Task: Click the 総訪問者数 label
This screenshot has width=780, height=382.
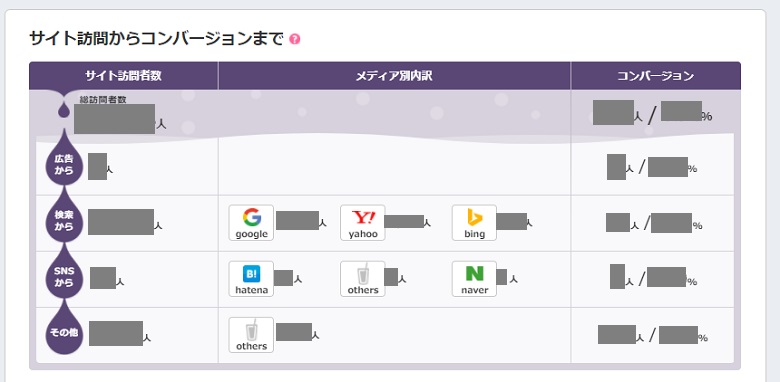Action: tap(103, 99)
